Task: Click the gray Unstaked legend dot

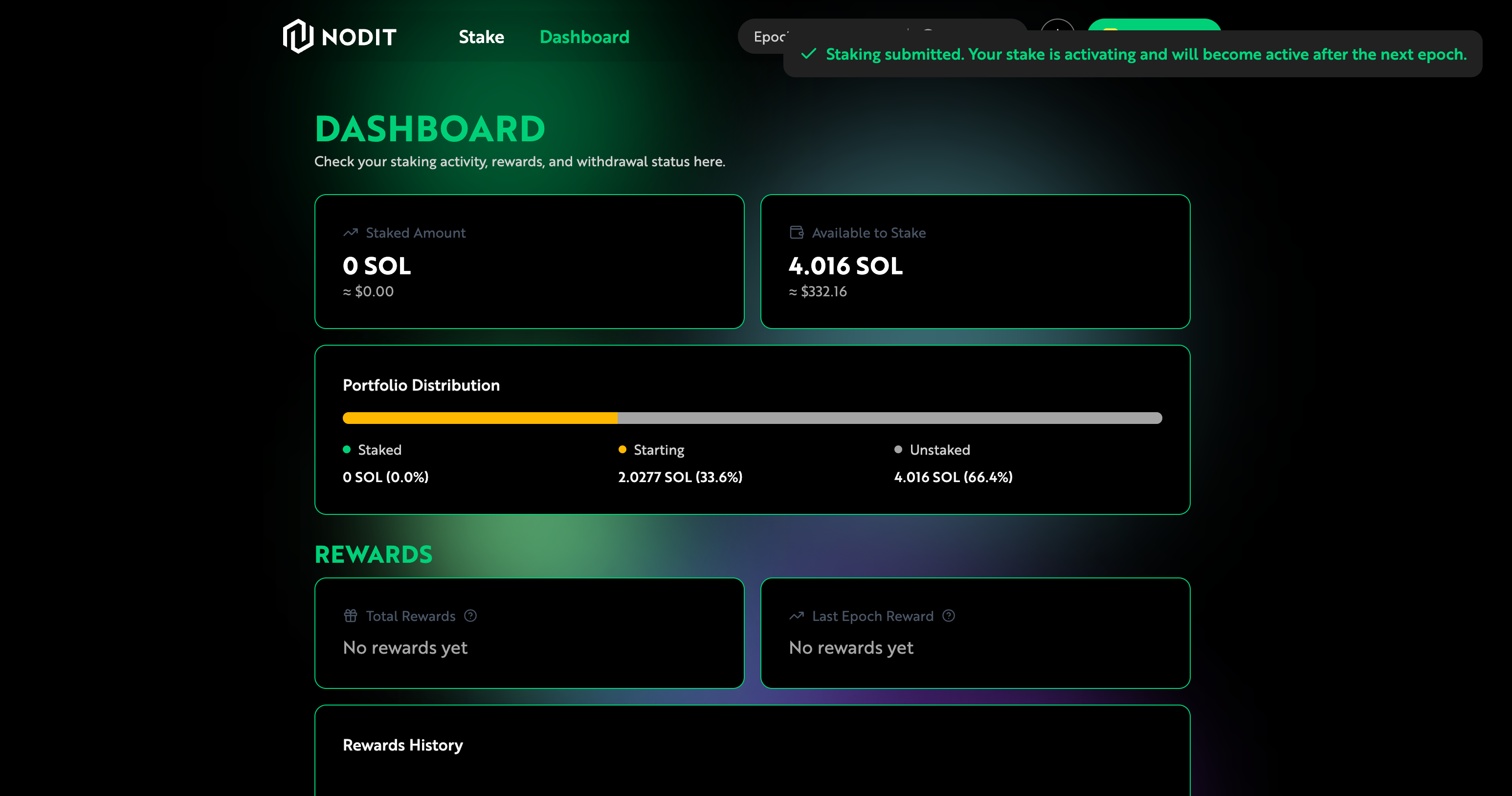Action: pos(898,450)
